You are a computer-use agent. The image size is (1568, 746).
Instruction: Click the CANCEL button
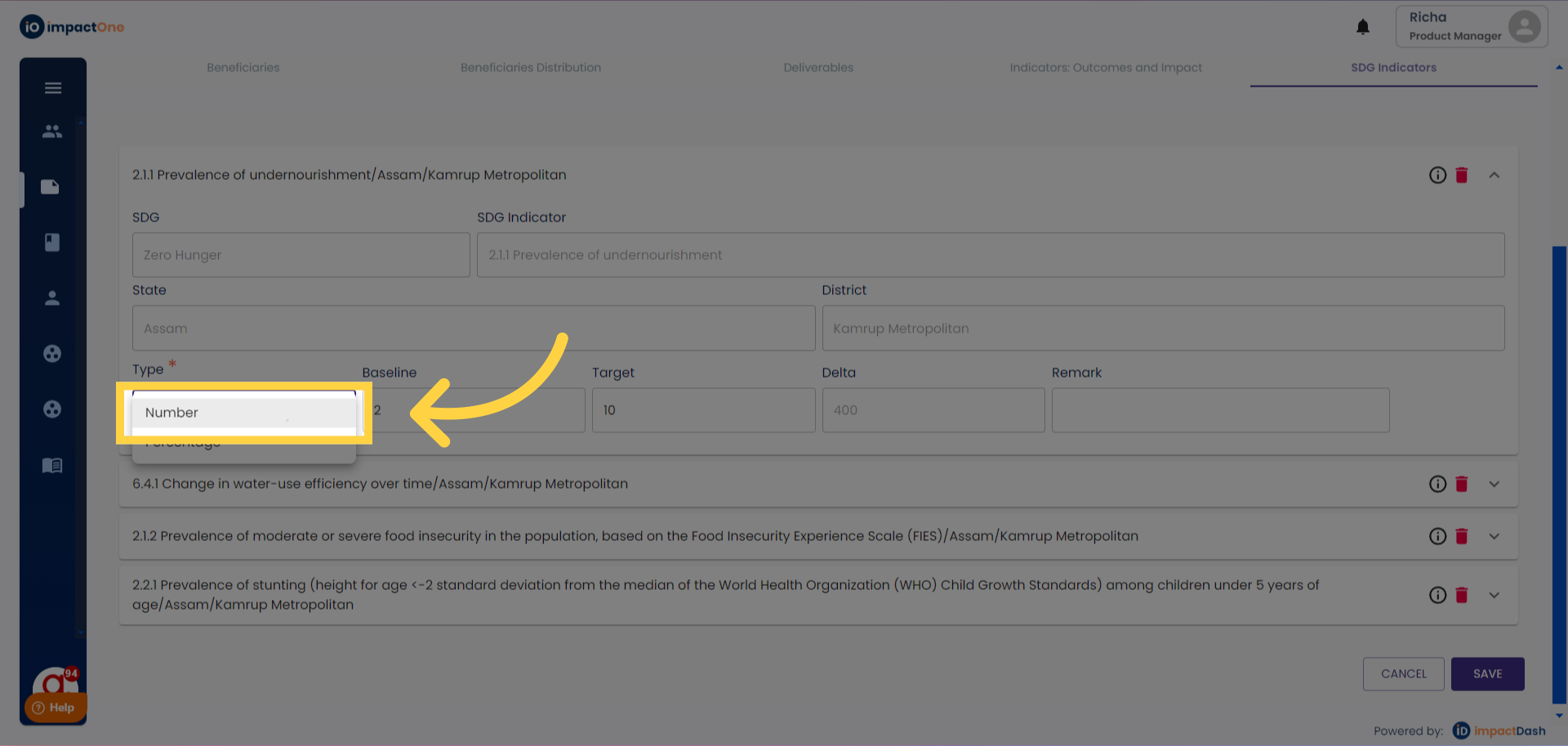coord(1403,674)
